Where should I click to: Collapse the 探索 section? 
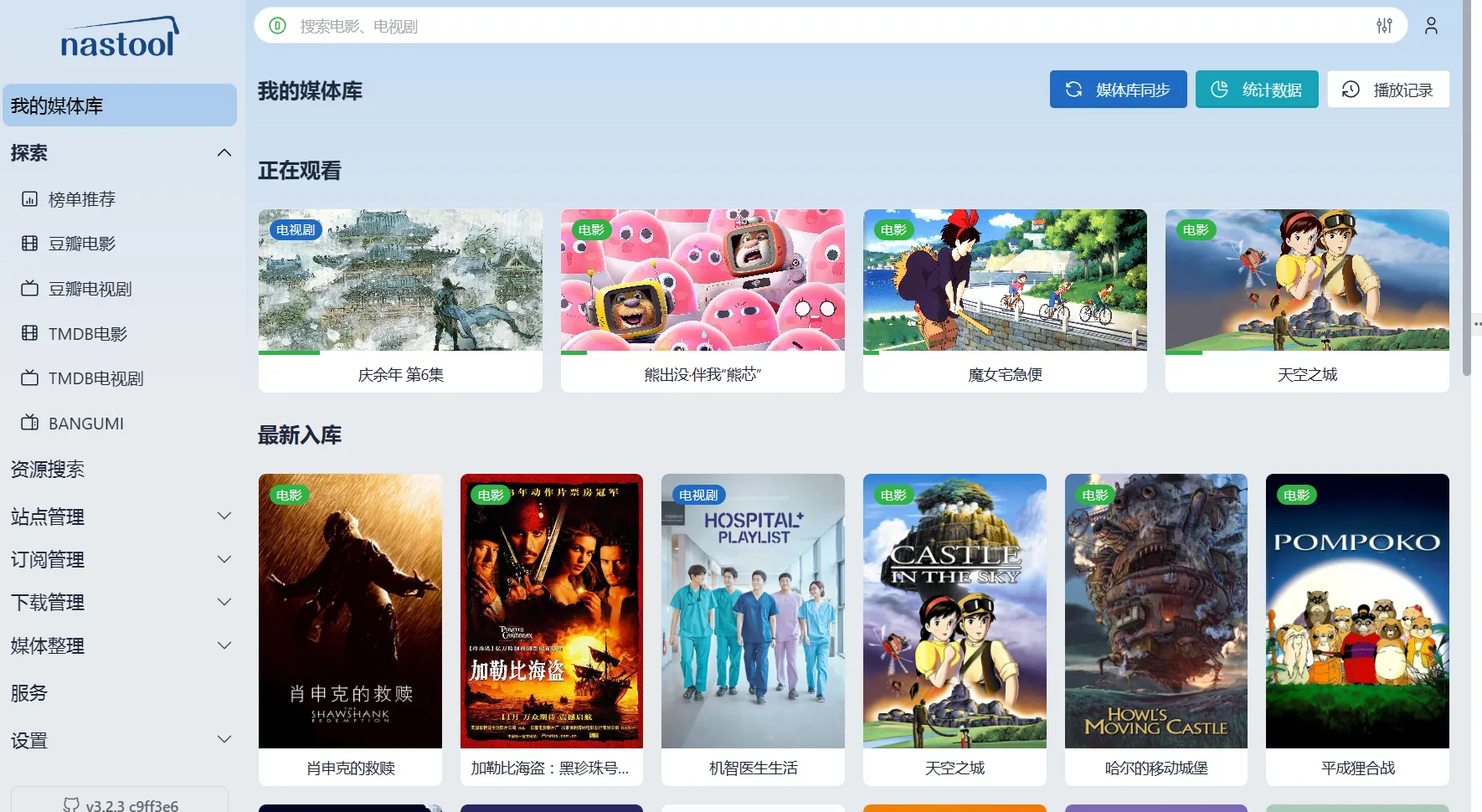(x=224, y=152)
